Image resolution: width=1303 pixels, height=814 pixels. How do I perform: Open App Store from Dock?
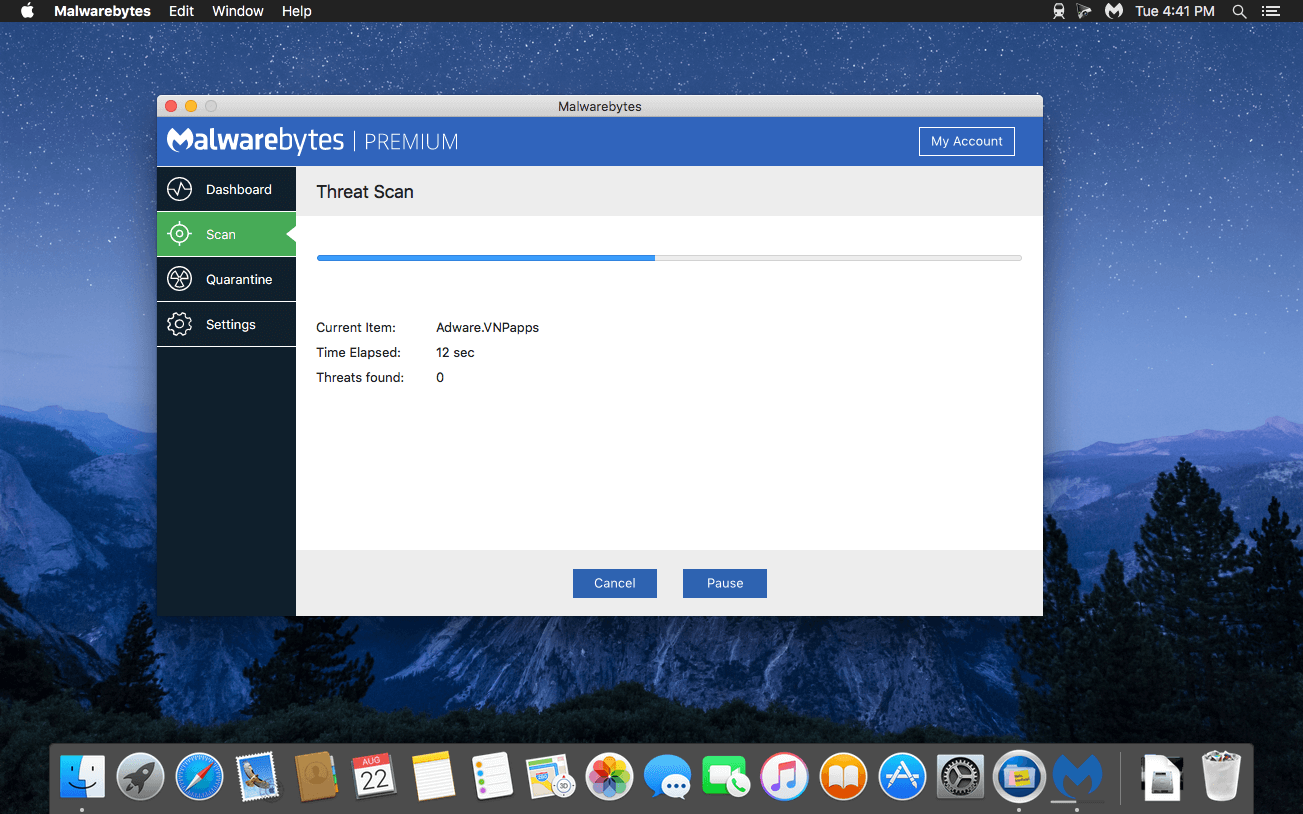pyautogui.click(x=902, y=776)
